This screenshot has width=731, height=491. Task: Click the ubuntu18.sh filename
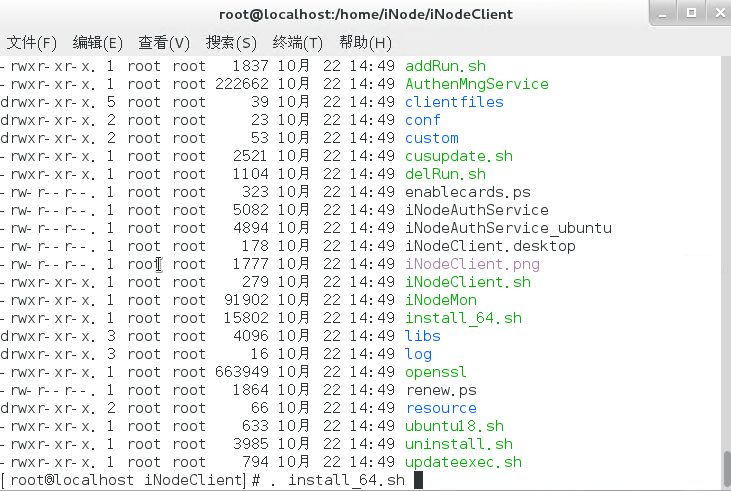pos(454,427)
